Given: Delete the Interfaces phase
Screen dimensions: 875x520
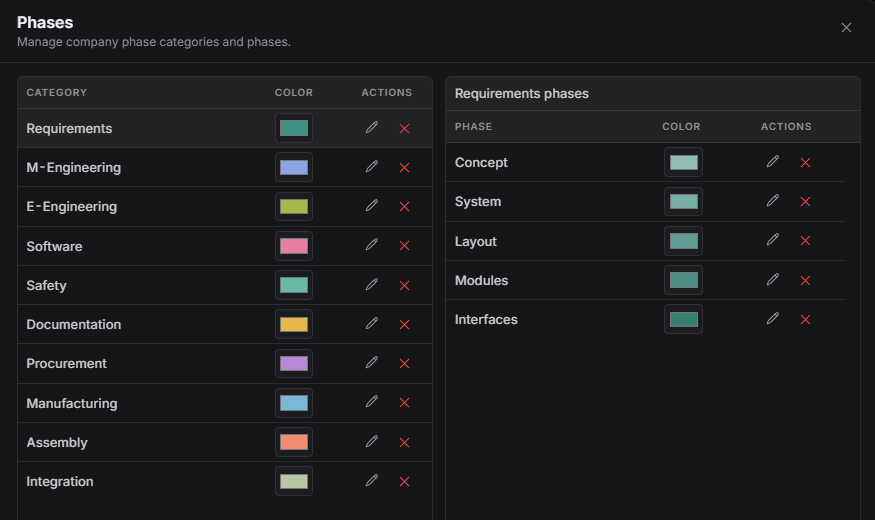Looking at the screenshot, I should pyautogui.click(x=805, y=319).
